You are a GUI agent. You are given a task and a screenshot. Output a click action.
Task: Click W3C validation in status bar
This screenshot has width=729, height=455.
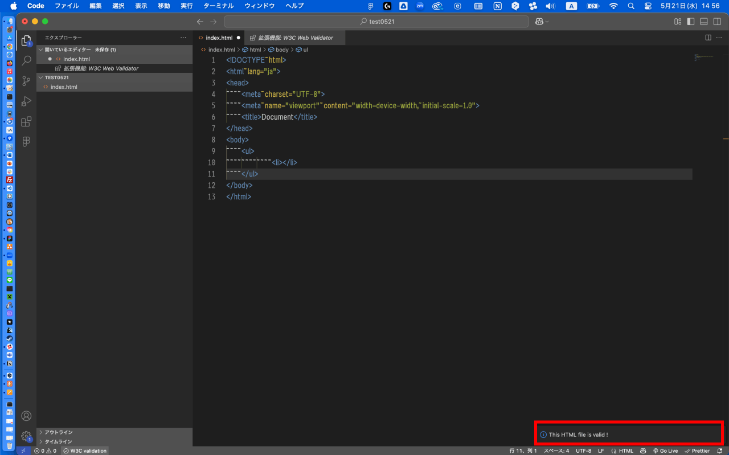(x=86, y=451)
